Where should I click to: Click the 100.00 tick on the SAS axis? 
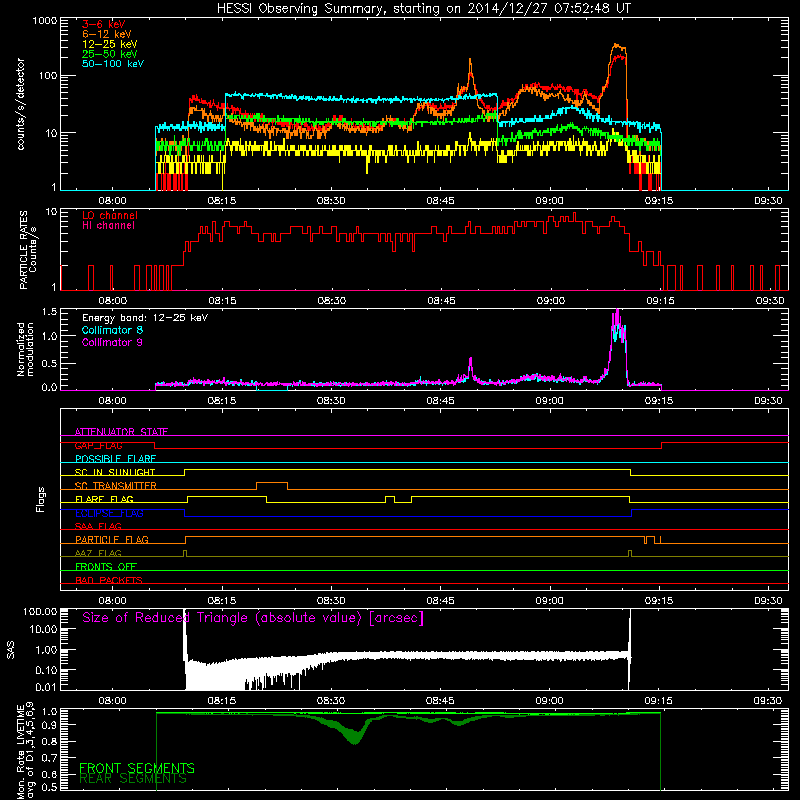point(40,612)
